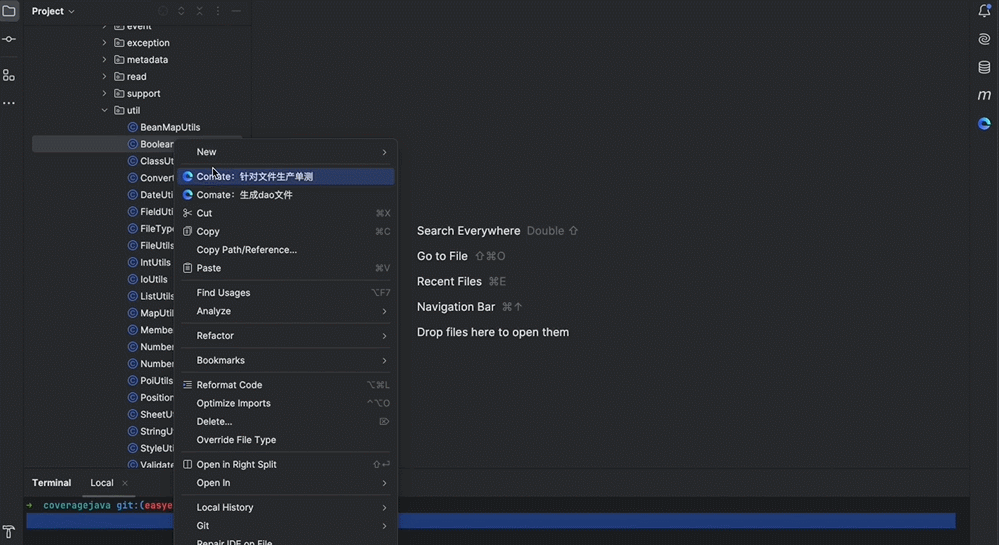Viewport: 999px width, 545px height.
Task: Open the Commit tool window icon
Action: (9, 39)
